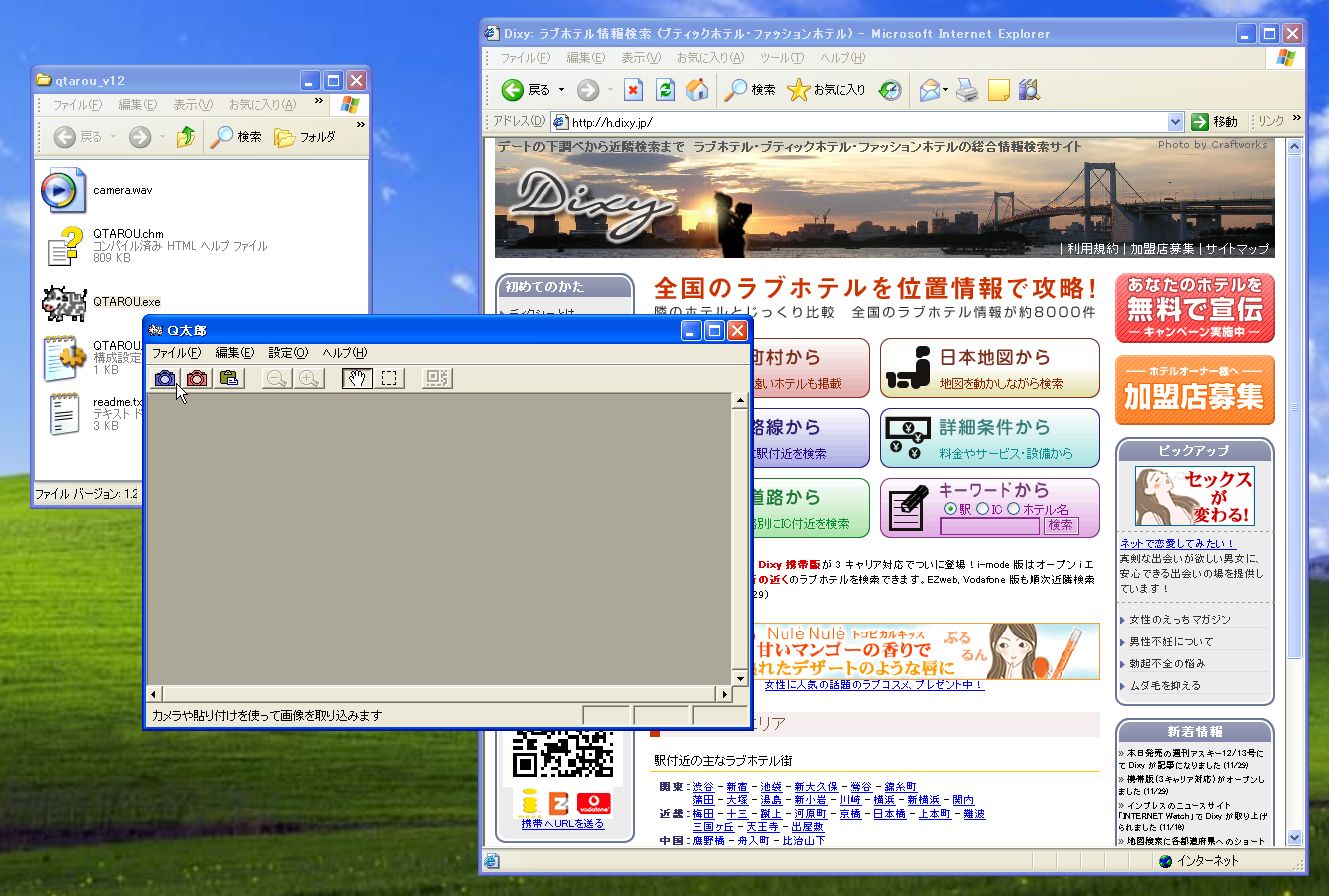Expand the qtarou_v12 menu bar overflow chevron
This screenshot has height=896, width=1329.
click(319, 101)
